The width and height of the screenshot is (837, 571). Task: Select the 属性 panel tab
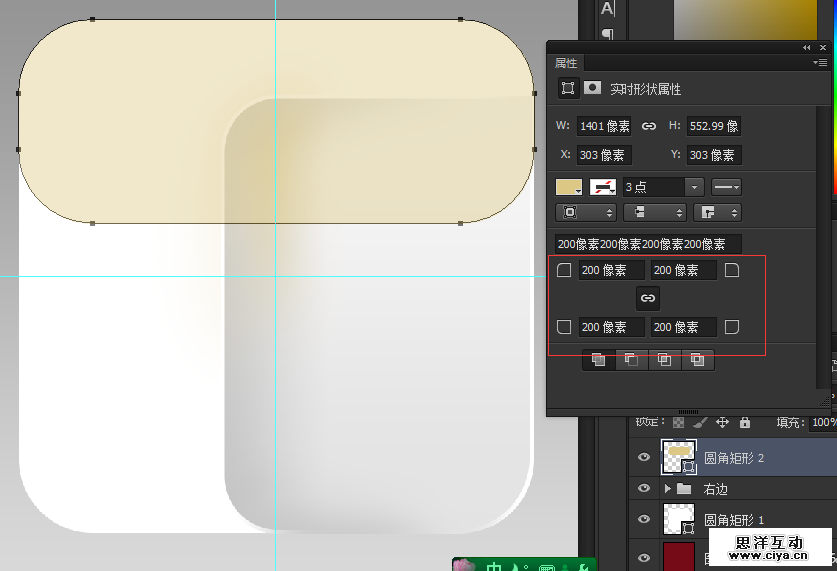(566, 63)
